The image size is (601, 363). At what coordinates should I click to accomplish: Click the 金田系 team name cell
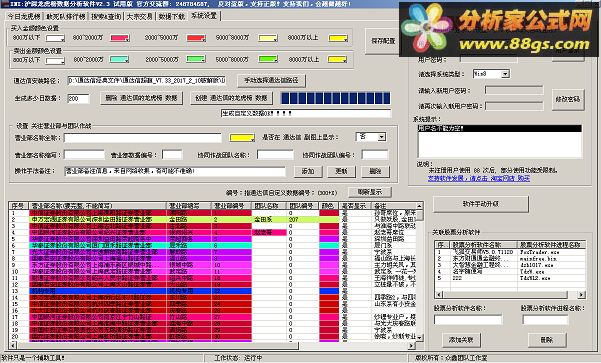click(269, 220)
